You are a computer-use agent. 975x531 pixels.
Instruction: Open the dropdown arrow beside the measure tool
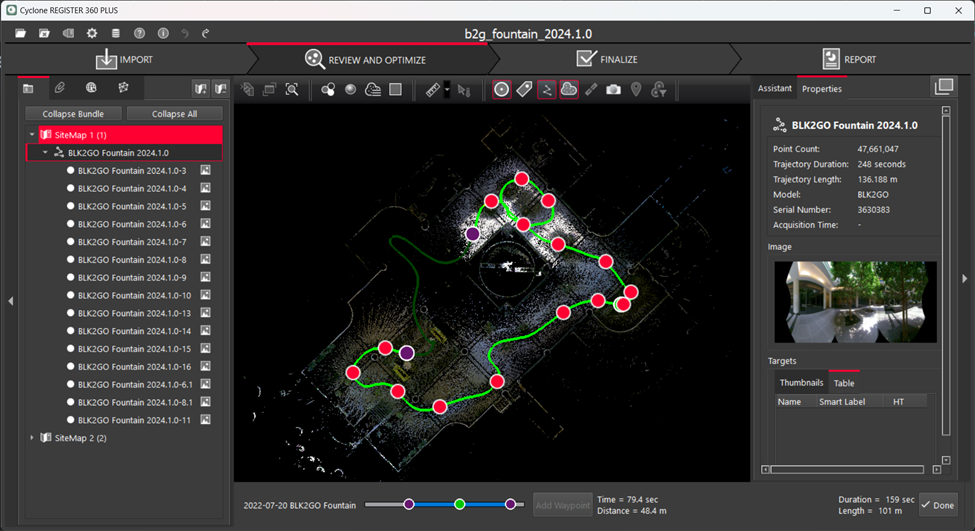point(446,90)
